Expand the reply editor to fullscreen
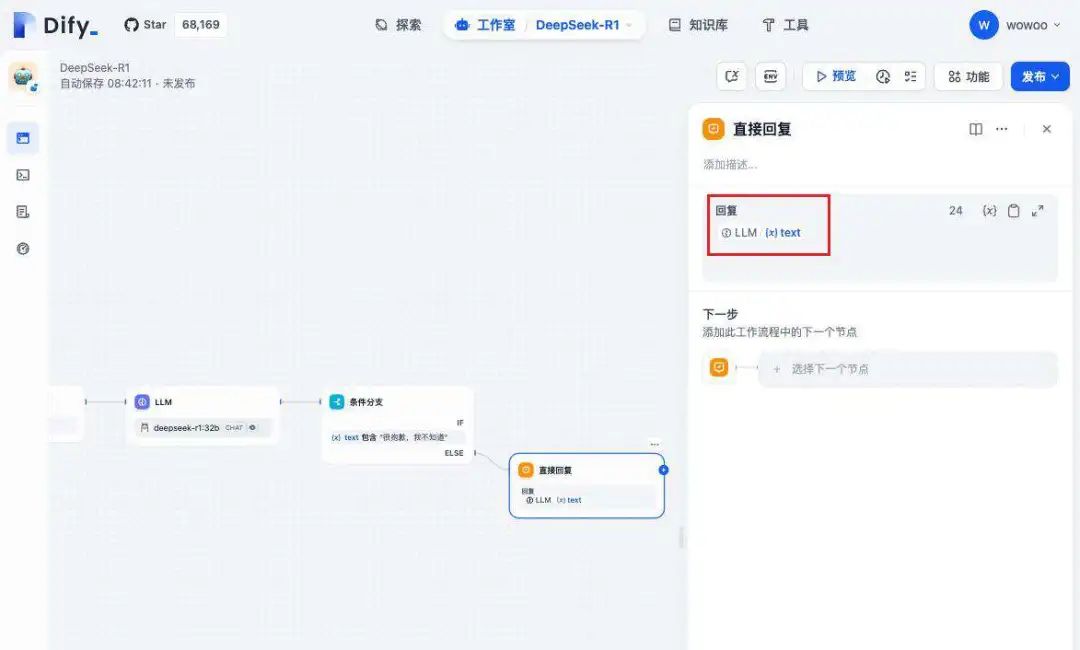This screenshot has width=1080, height=650. coord(1037,211)
